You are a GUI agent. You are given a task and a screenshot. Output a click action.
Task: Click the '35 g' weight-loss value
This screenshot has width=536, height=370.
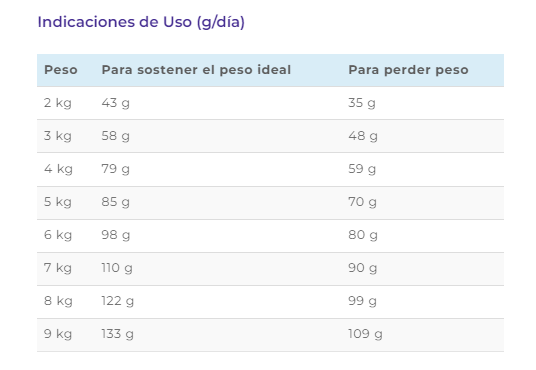click(x=362, y=103)
